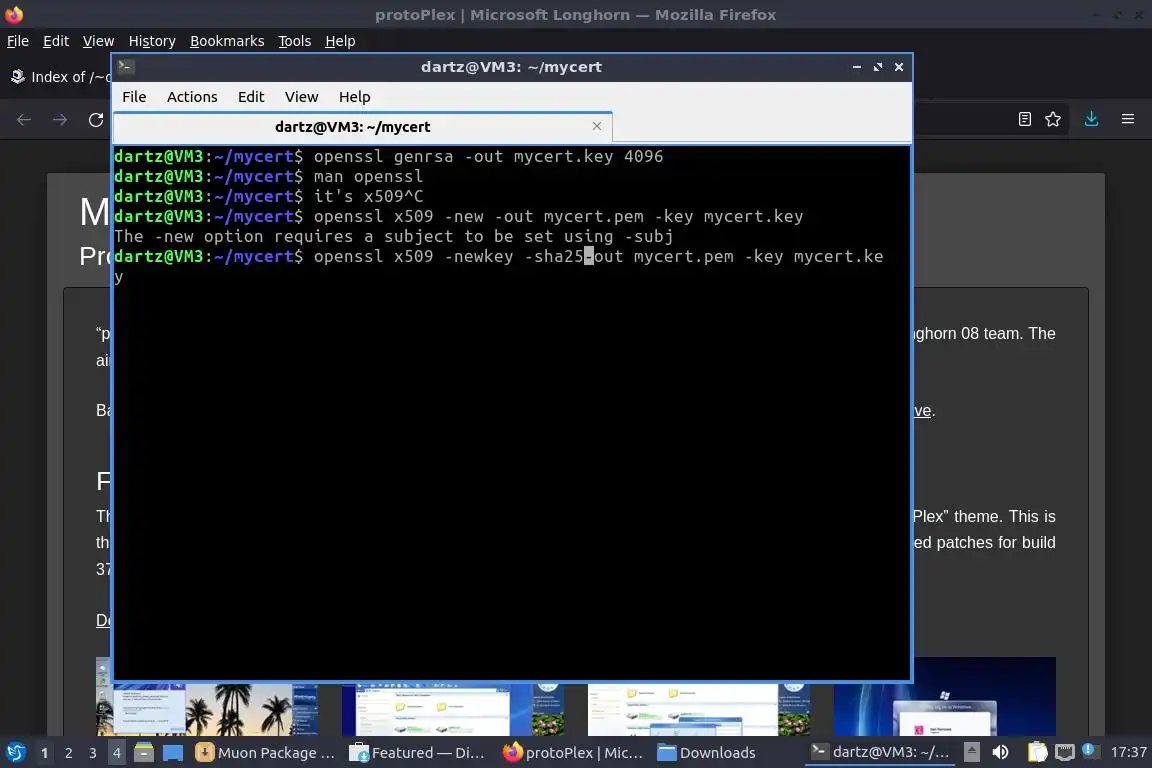The image size is (1152, 768).
Task: Click 'The -new option requires a subject' message
Action: 394,237
